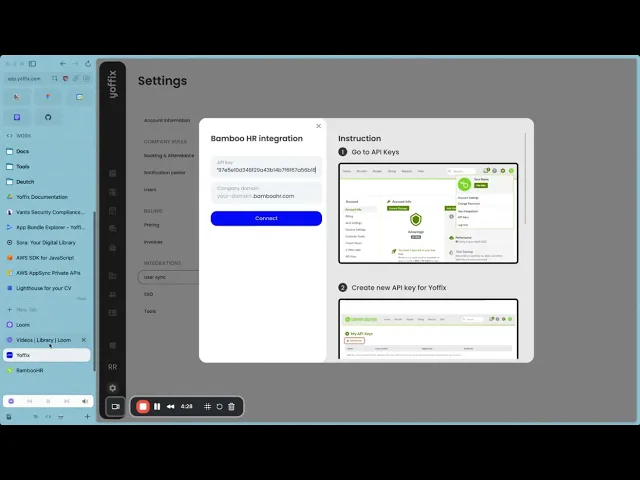Viewport: 640px width, 480px height.
Task: Click the blue Connect button
Action: coord(266,218)
